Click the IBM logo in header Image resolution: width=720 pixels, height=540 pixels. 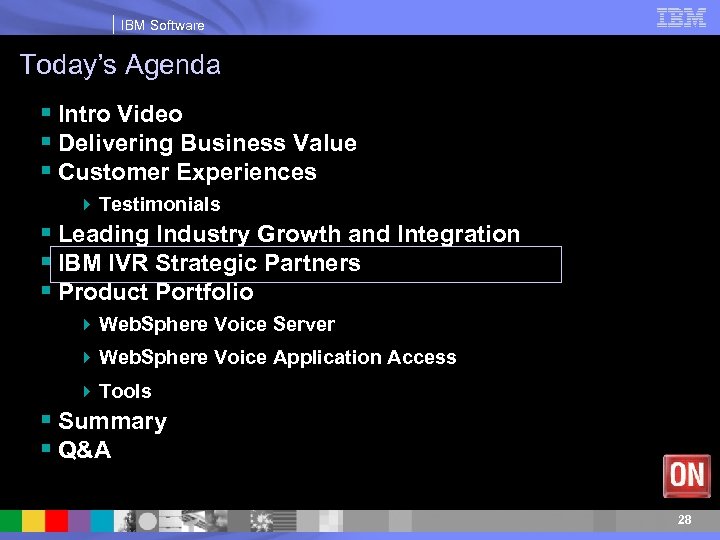click(681, 17)
